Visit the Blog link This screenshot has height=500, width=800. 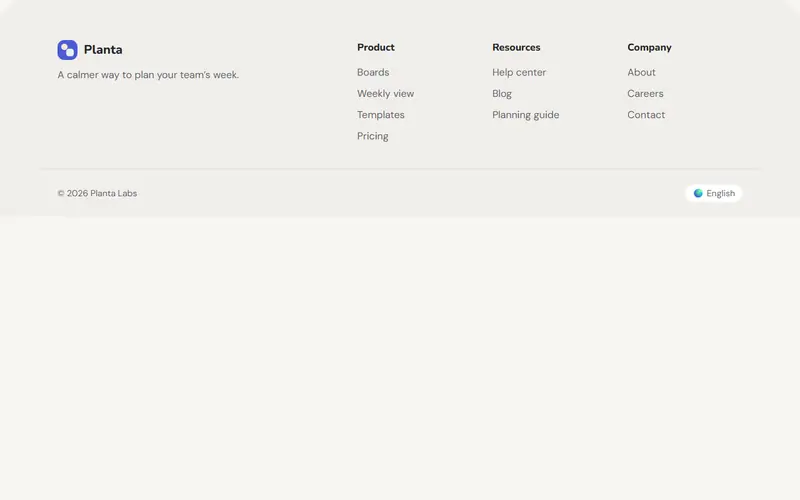coord(502,94)
